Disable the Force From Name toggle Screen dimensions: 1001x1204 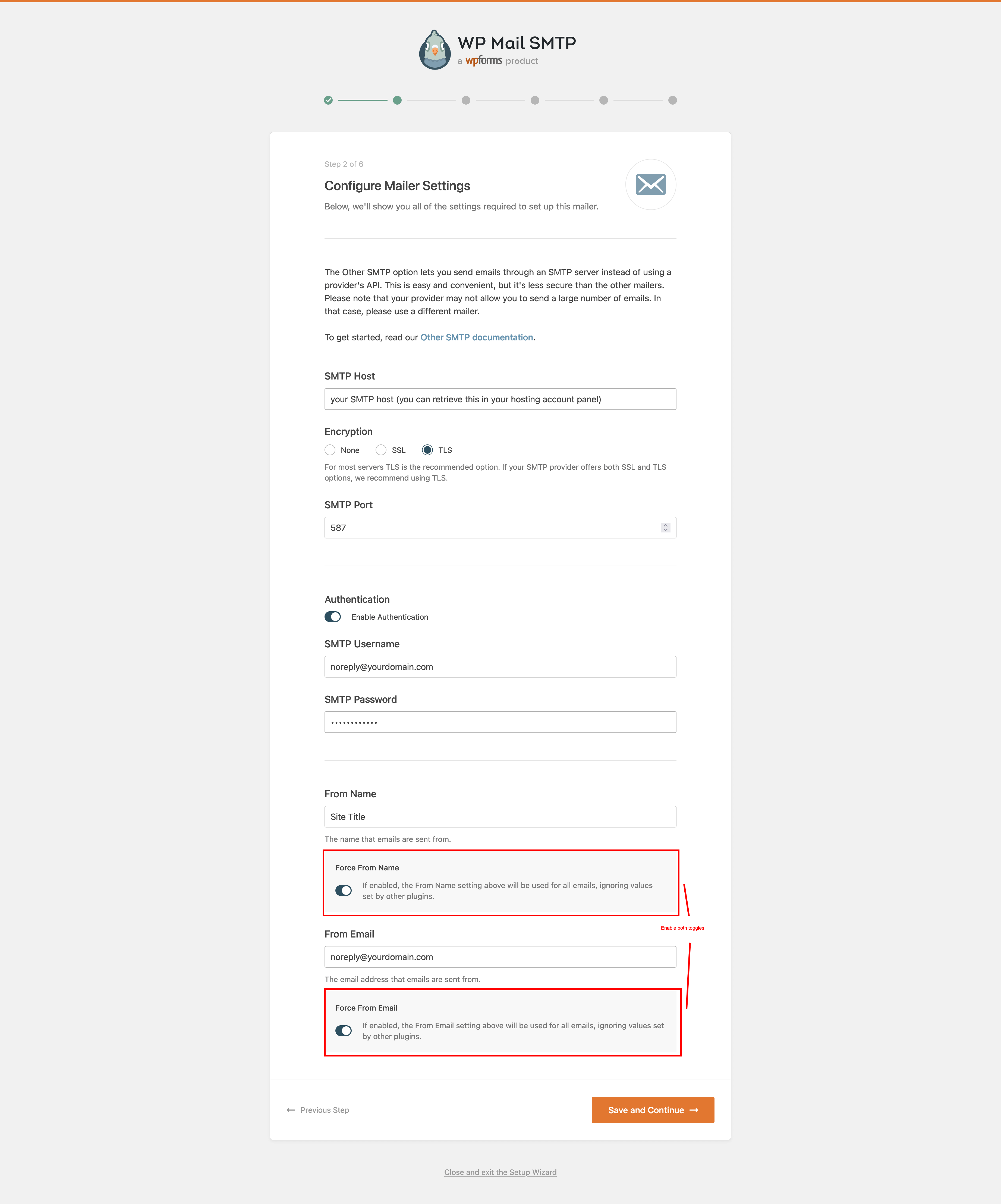point(344,891)
